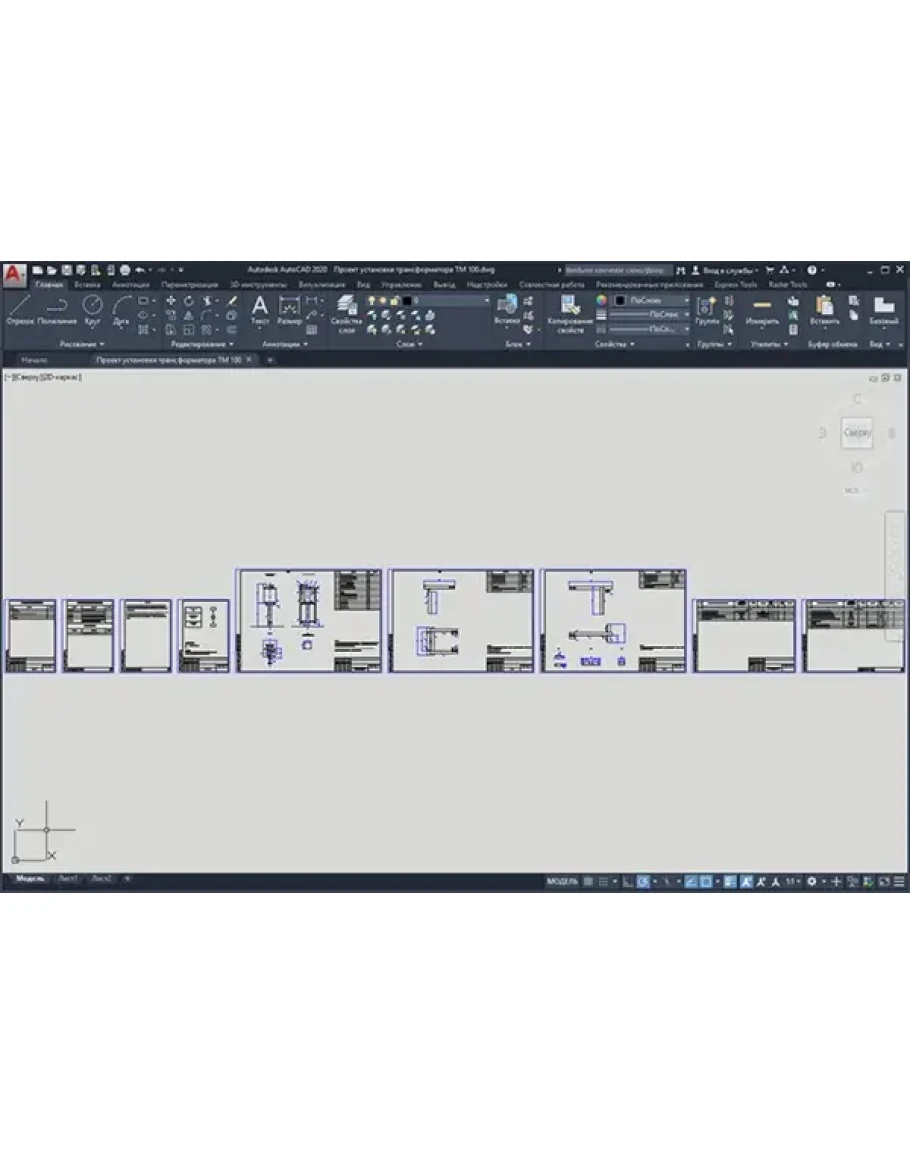Toggle polar tracking in status bar
The image size is (910, 1155).
(644, 881)
